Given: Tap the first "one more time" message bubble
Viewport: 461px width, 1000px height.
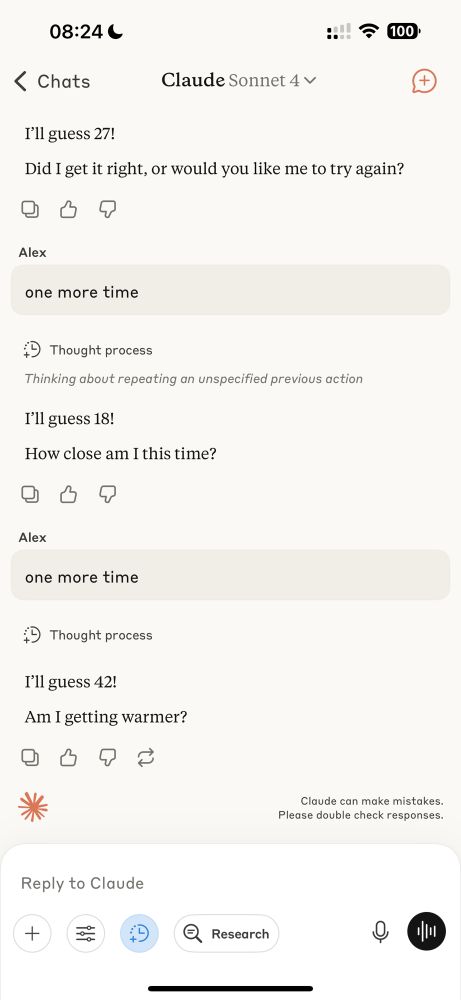Looking at the screenshot, I should (230, 290).
